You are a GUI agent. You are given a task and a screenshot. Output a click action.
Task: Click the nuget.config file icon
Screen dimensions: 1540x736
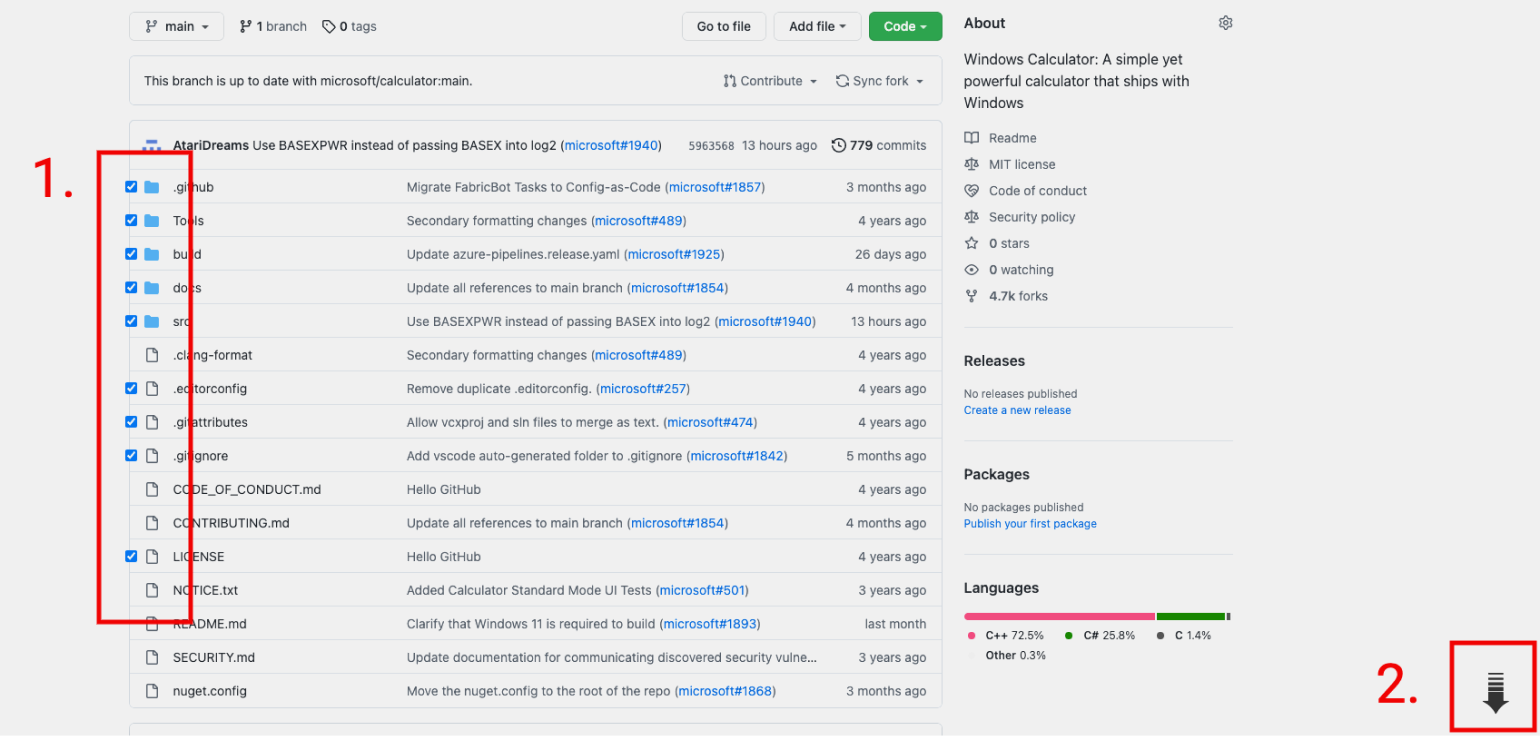(x=152, y=691)
